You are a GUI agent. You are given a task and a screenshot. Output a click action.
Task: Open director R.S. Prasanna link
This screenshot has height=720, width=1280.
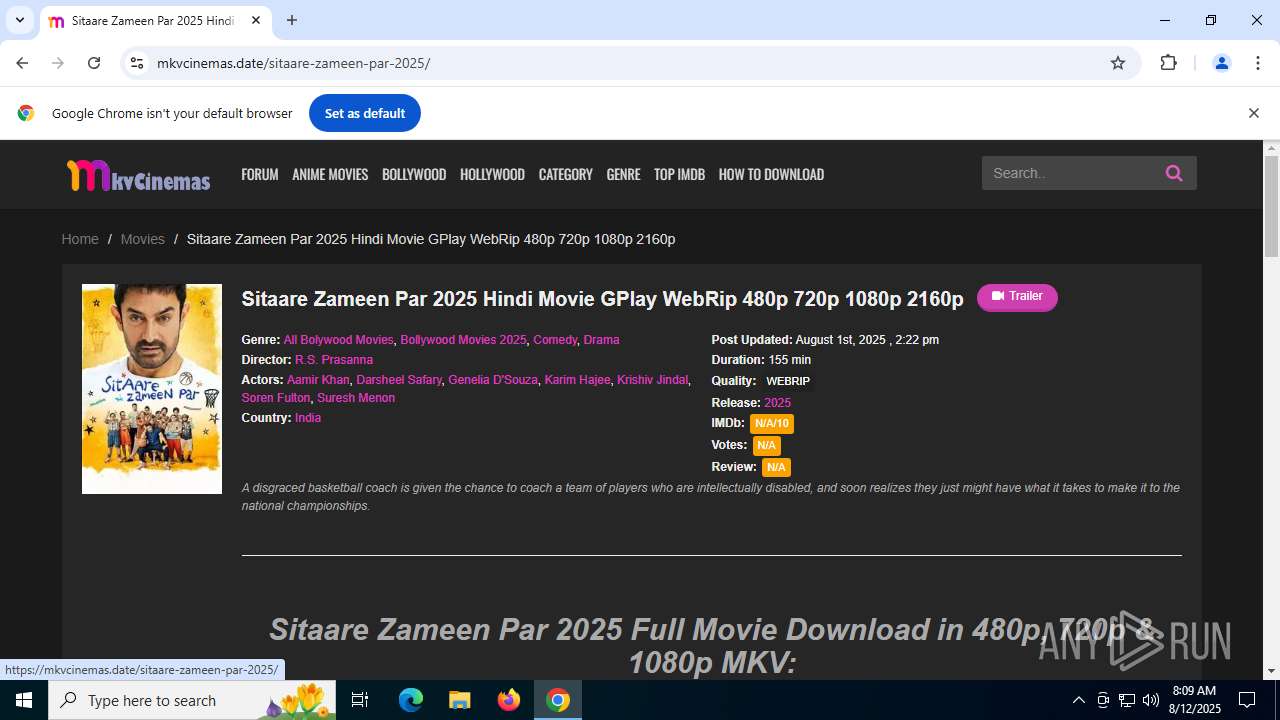click(x=334, y=360)
